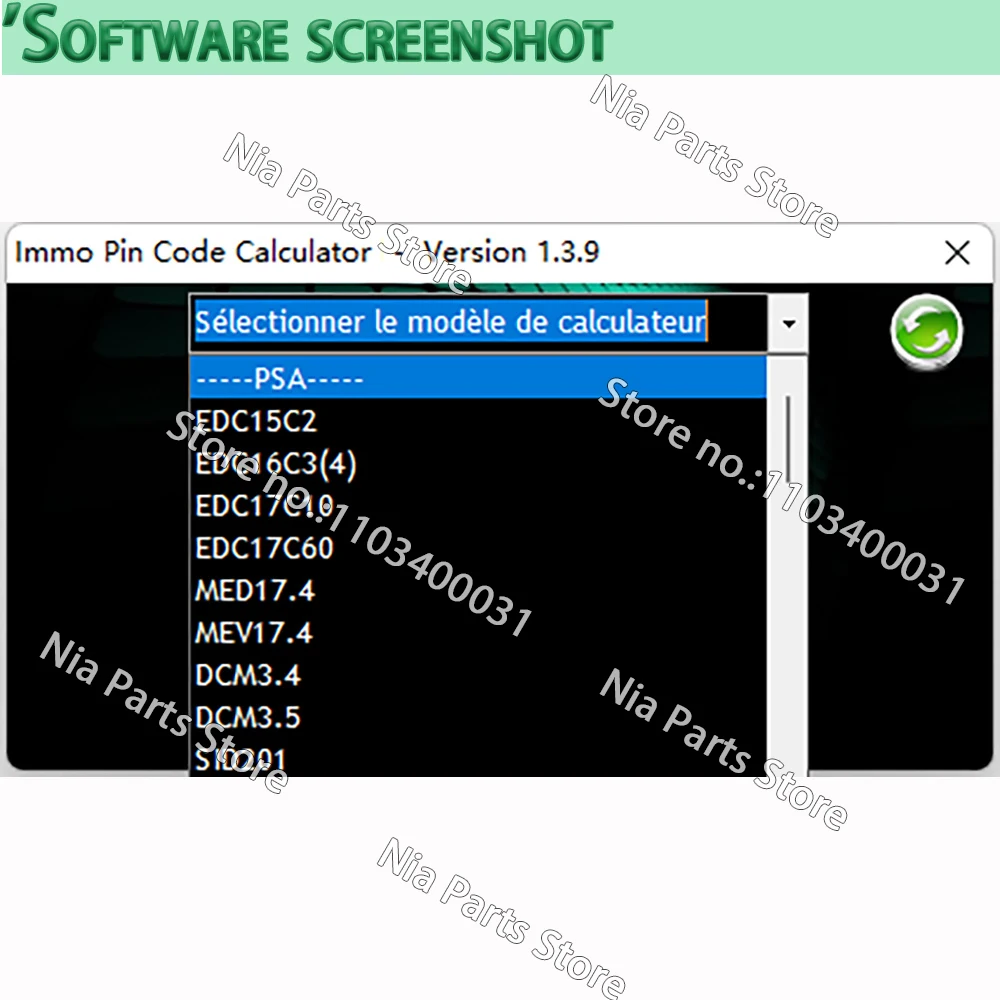The height and width of the screenshot is (1000, 1000).
Task: Click the 'Sélectionner le modèle de calculateur' field
Action: point(479,322)
